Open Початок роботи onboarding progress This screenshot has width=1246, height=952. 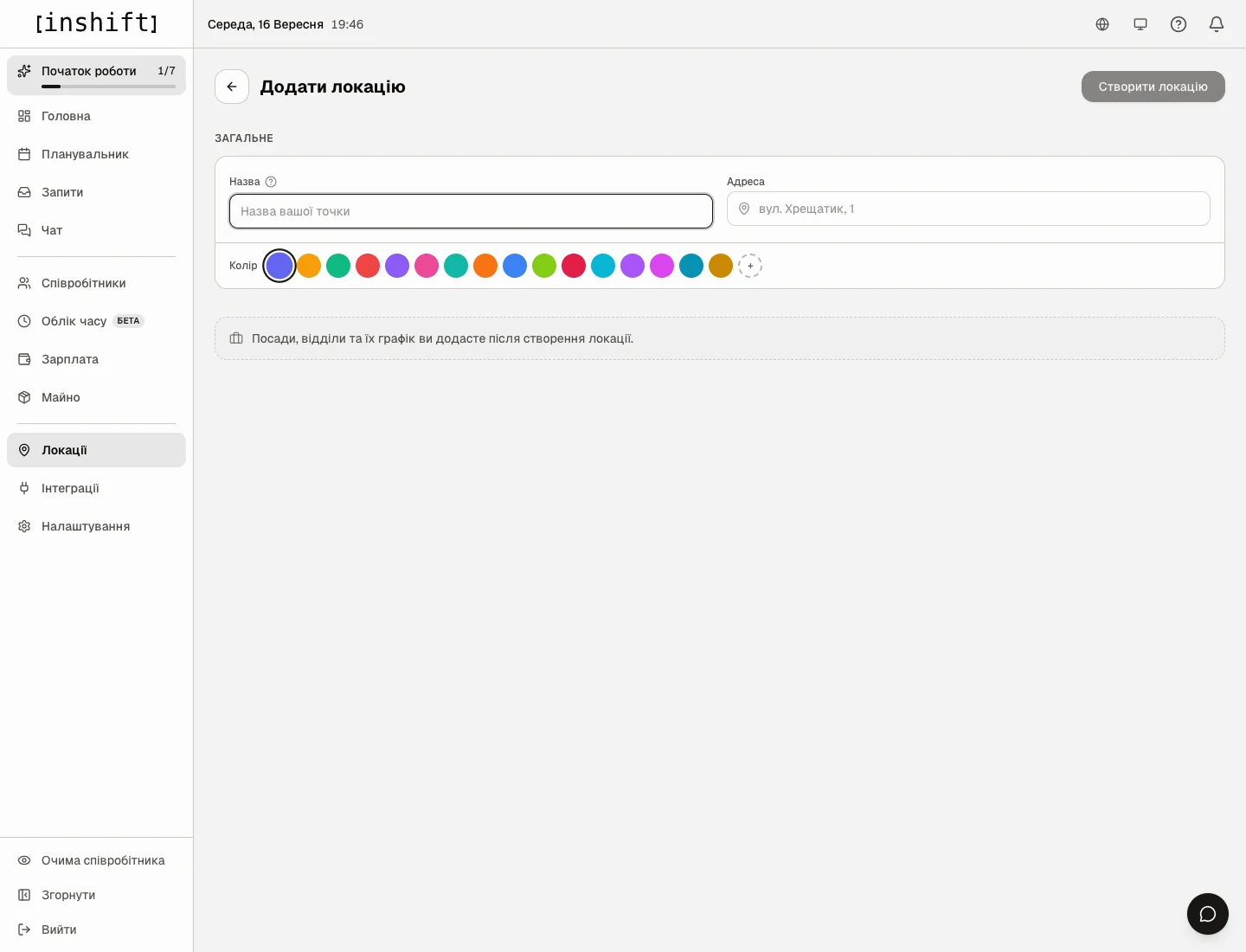(x=96, y=75)
